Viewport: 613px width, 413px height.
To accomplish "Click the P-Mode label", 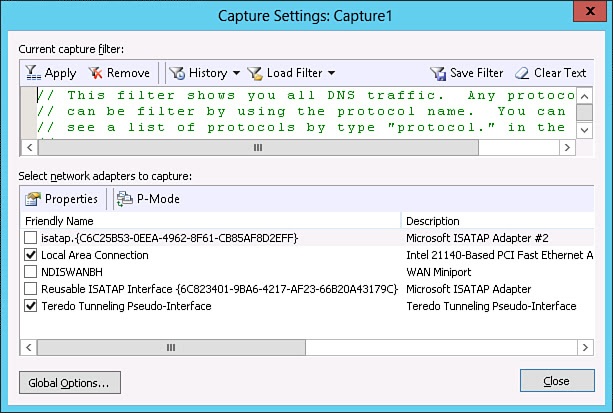I will tap(158, 199).
